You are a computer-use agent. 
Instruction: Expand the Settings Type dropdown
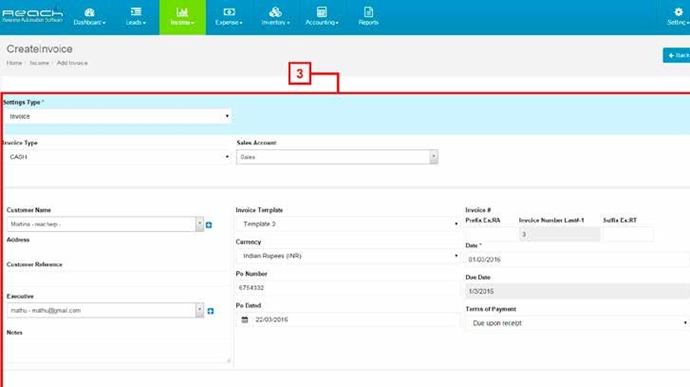(117, 116)
